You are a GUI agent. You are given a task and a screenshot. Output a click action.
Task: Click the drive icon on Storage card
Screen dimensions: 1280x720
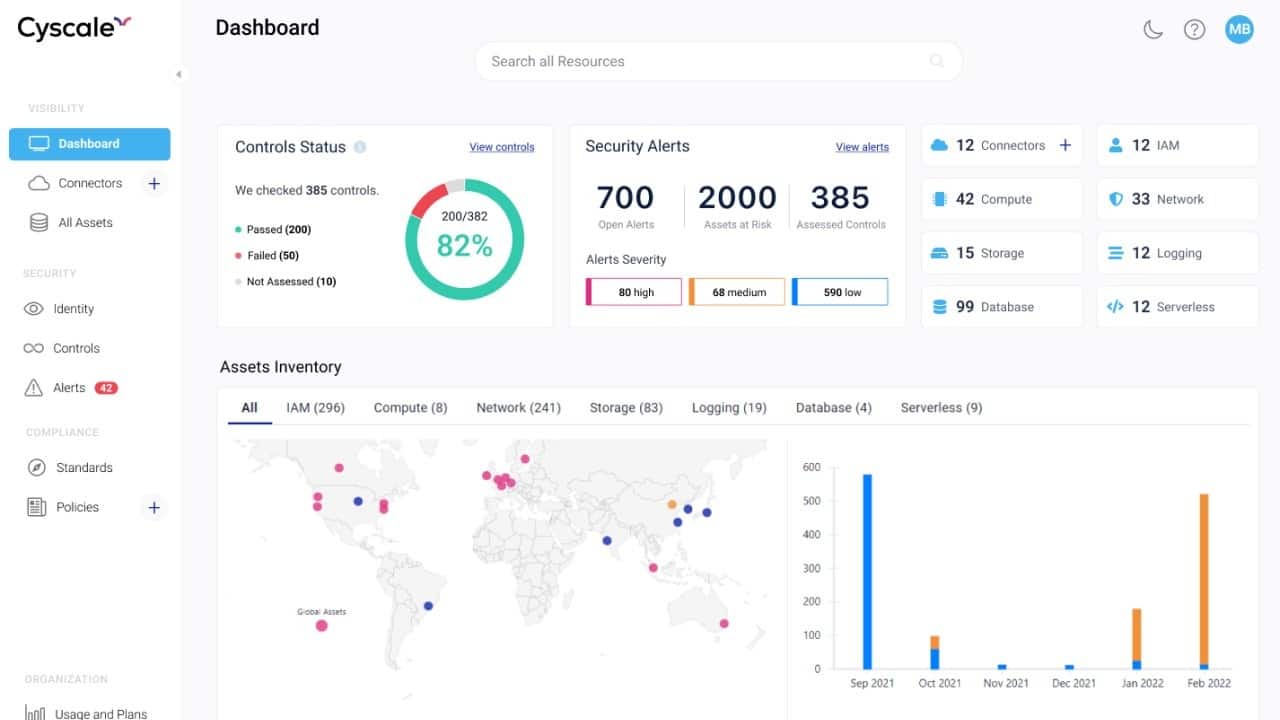(939, 253)
